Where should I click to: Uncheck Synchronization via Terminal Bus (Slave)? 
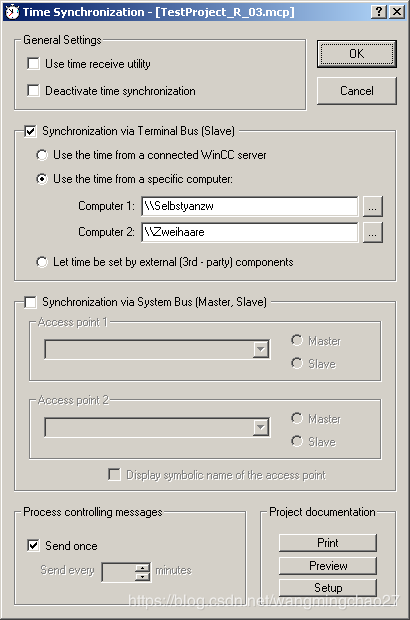click(x=30, y=131)
